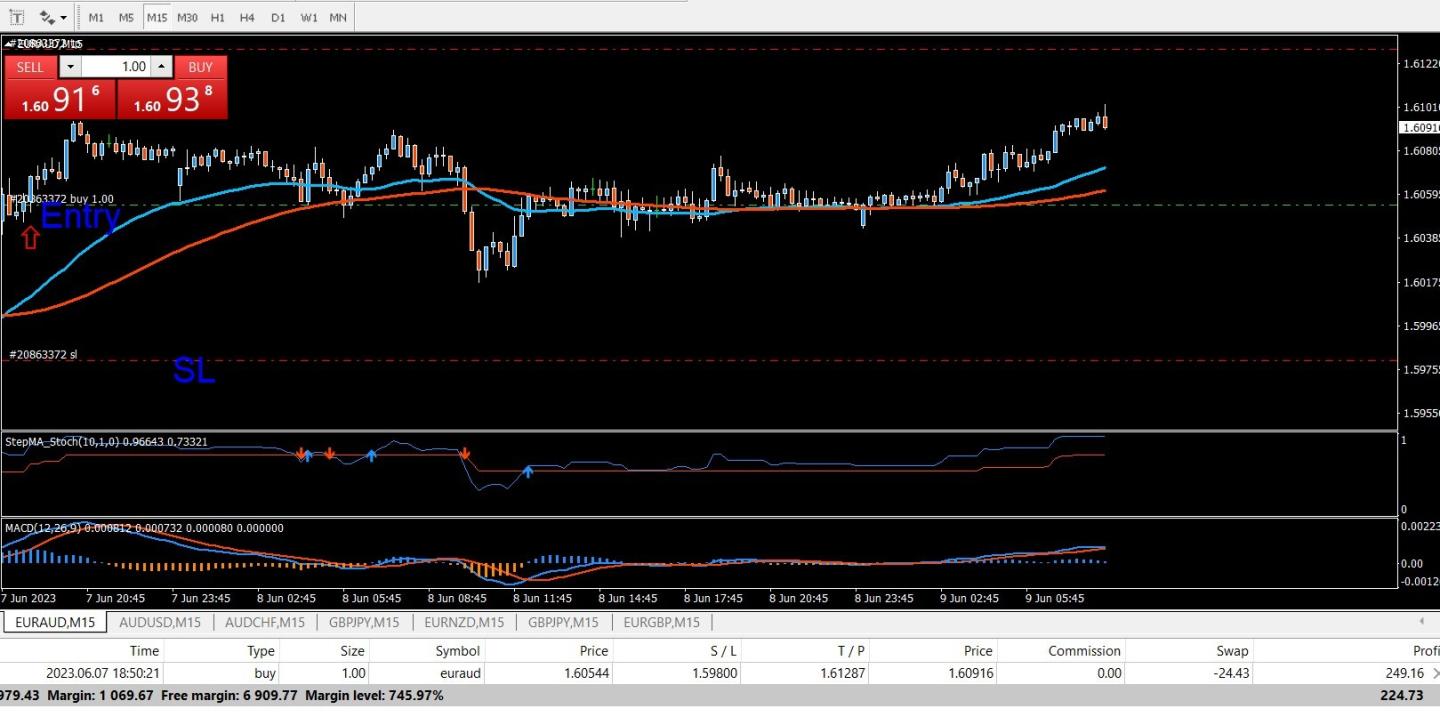Click the 9 Jun 02:45 time axis label

968,598
